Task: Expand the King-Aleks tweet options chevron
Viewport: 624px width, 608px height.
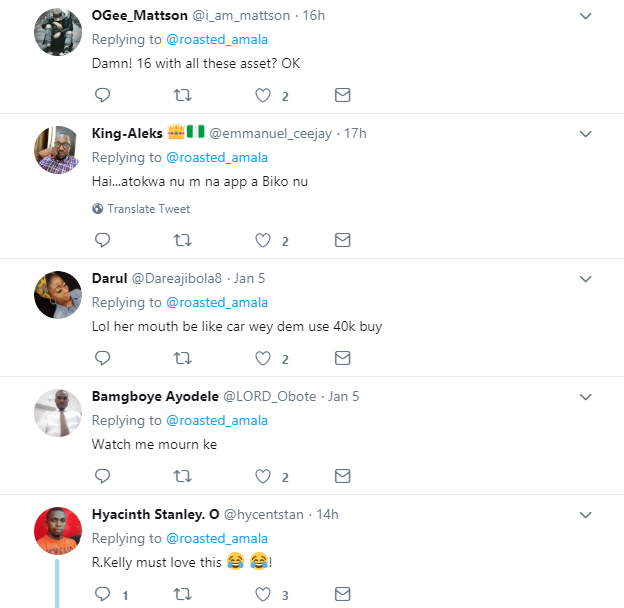Action: 587,134
